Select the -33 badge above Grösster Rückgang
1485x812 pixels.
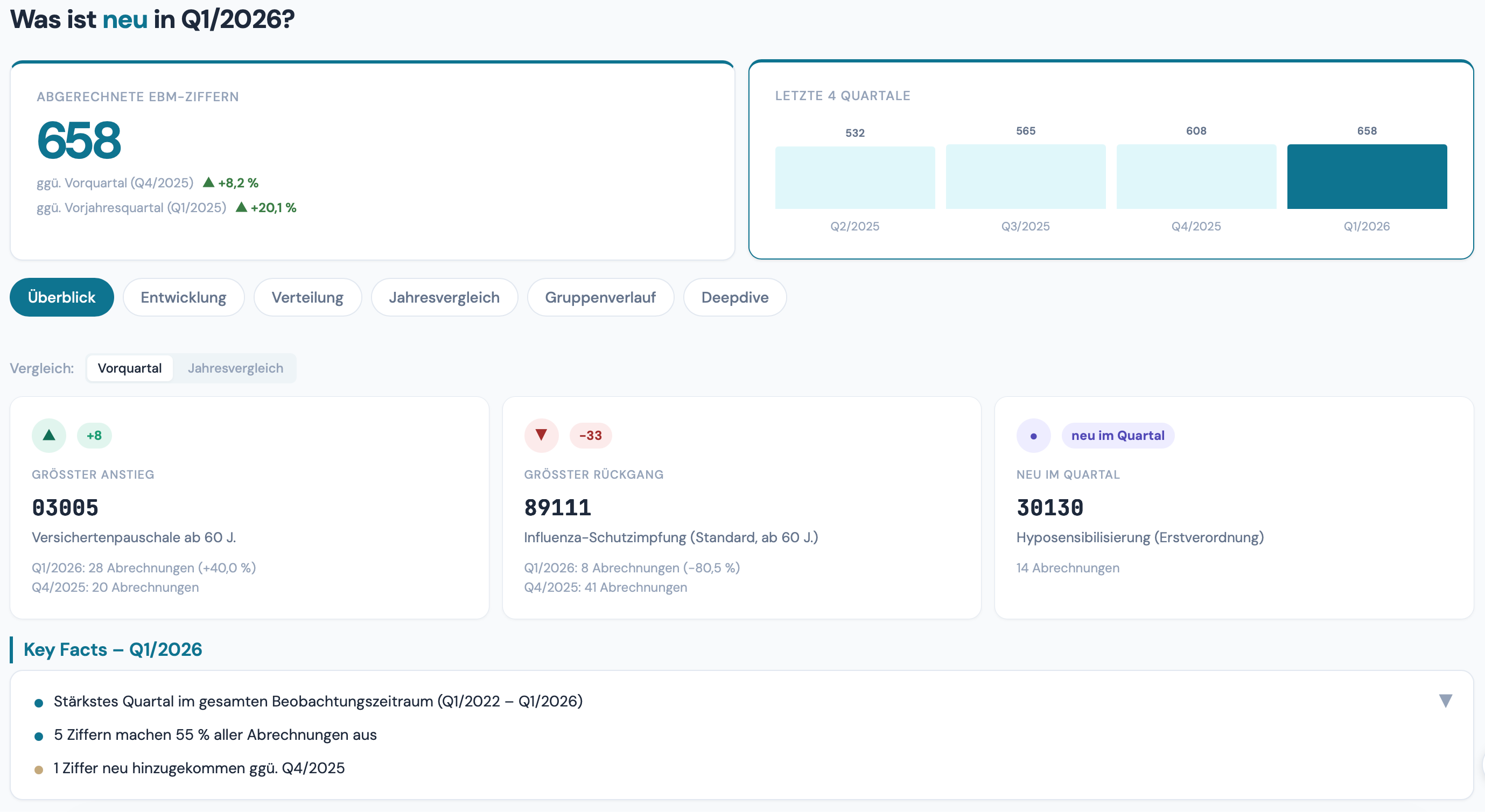tap(591, 436)
